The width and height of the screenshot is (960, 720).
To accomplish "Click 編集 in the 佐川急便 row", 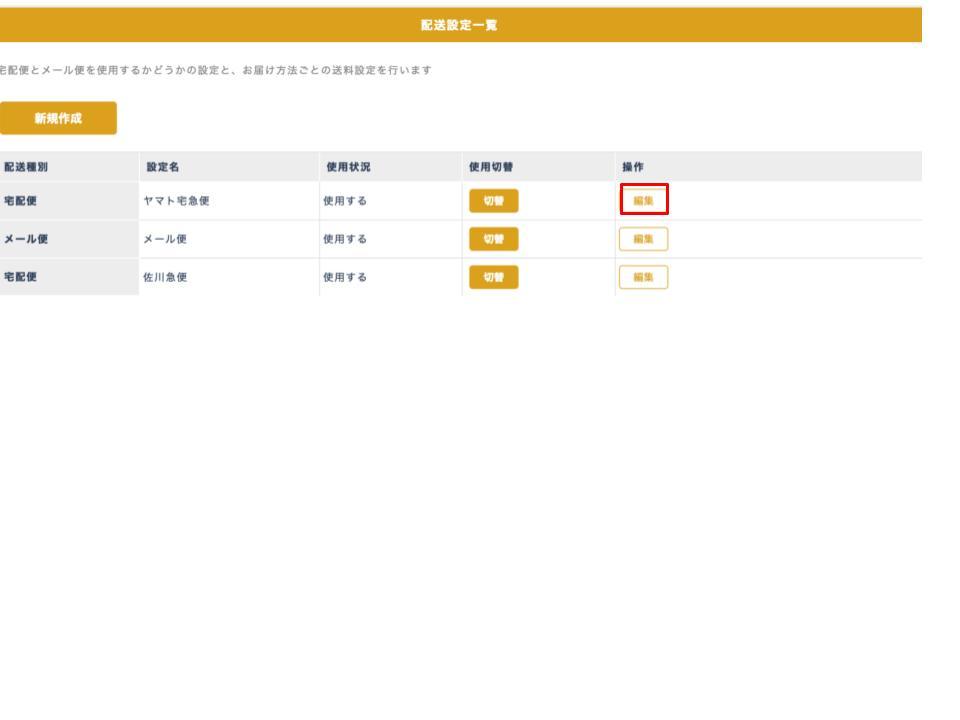I will [643, 277].
